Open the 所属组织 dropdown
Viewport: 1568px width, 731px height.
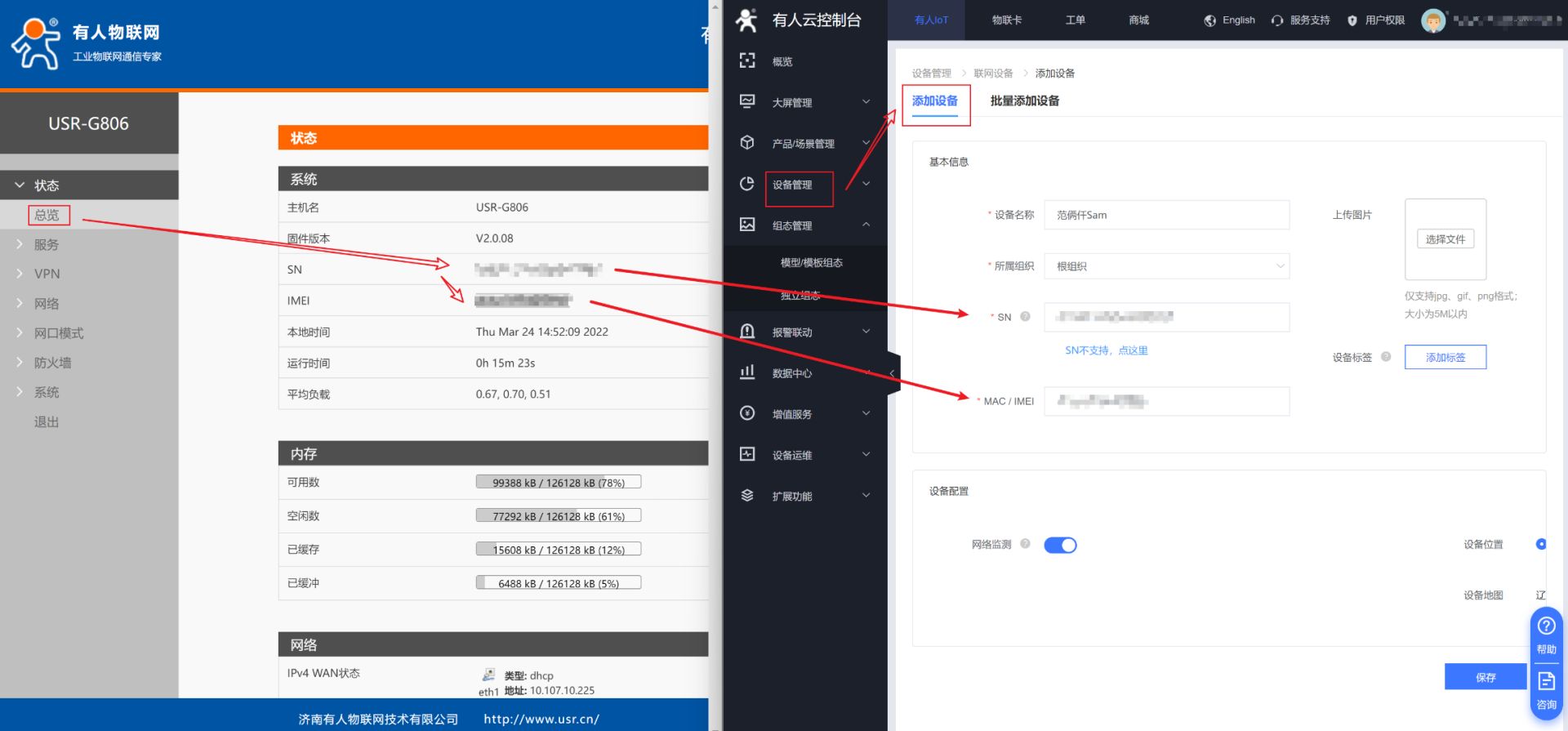pyautogui.click(x=1166, y=266)
